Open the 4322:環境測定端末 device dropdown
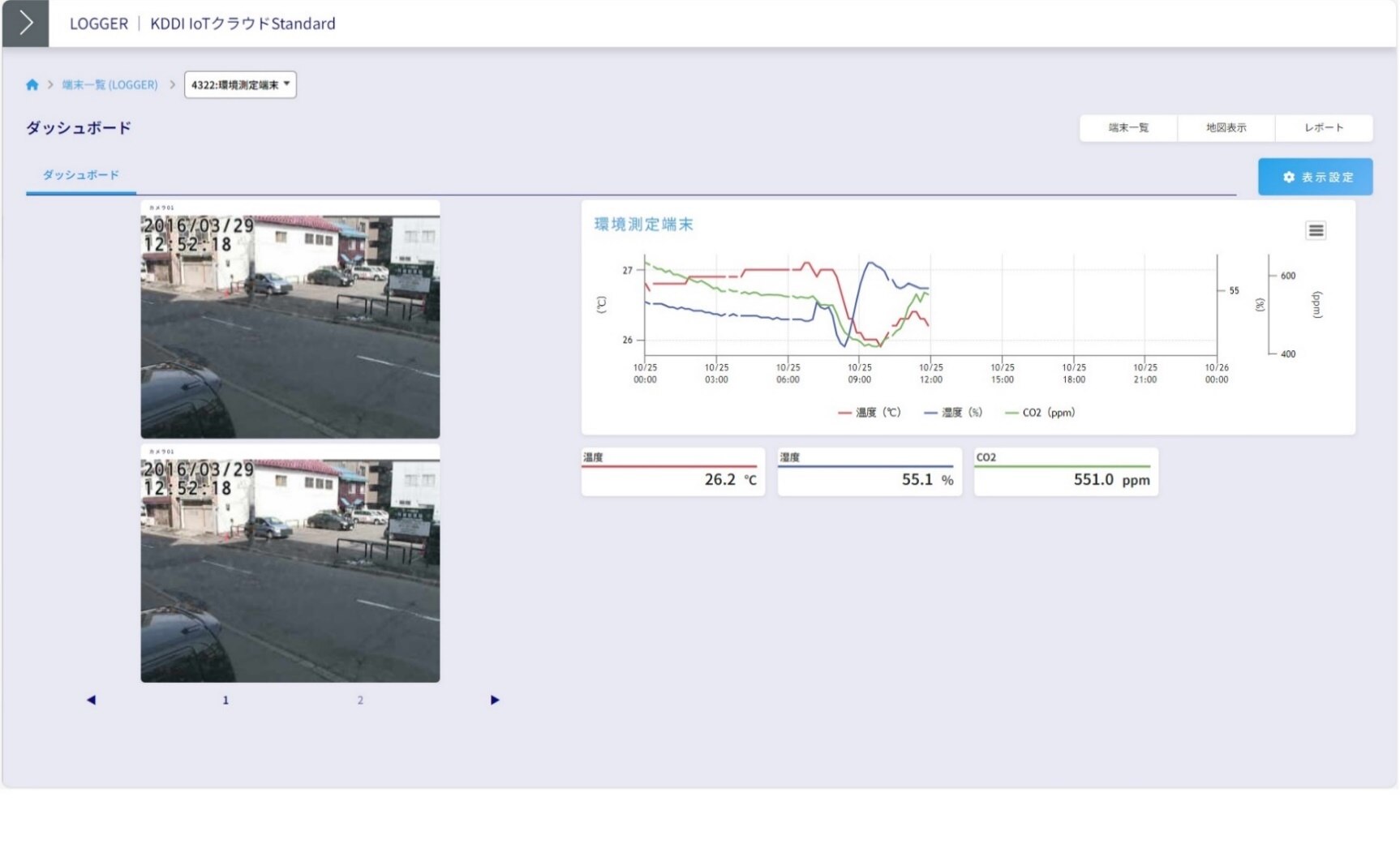 click(x=240, y=85)
